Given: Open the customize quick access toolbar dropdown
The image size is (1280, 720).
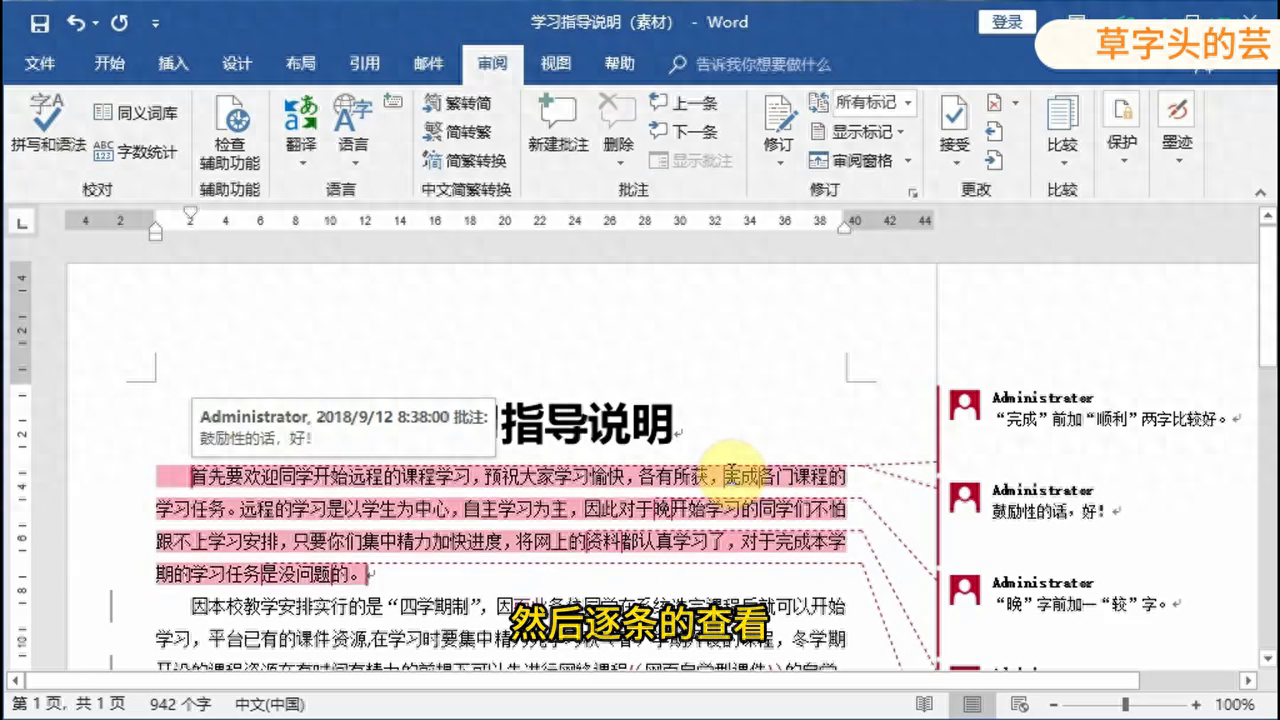Looking at the screenshot, I should 155,22.
